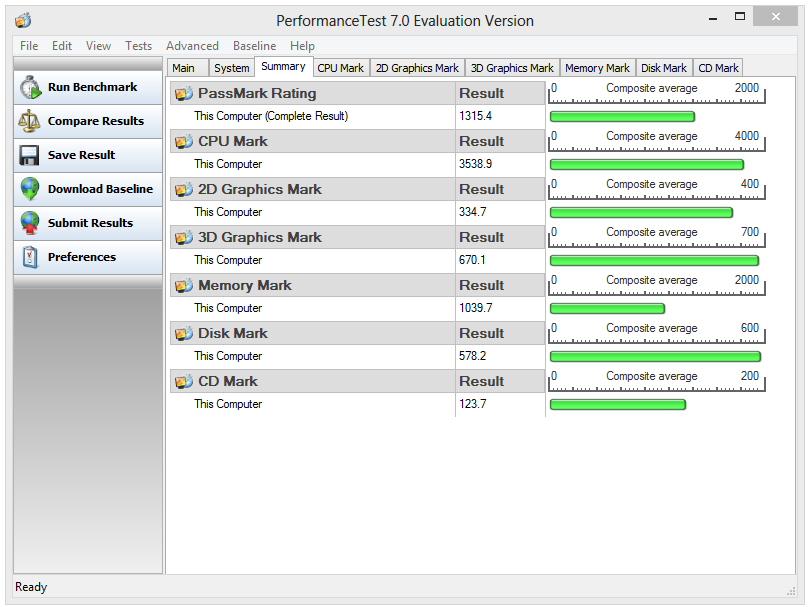Select 'This Computer (Complete Result)' row
The height and width of the screenshot is (607, 808).
pyautogui.click(x=271, y=116)
